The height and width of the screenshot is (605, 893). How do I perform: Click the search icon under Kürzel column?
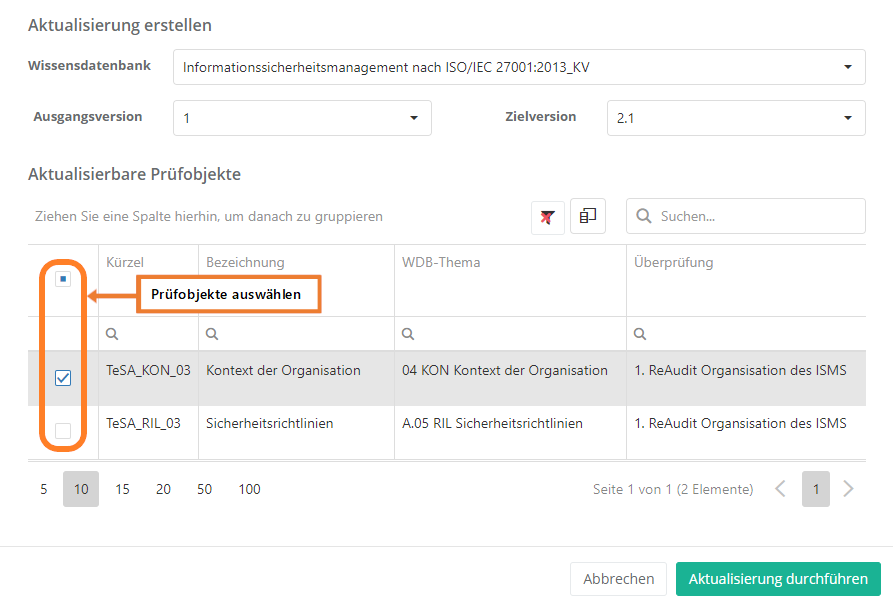pyautogui.click(x=112, y=333)
